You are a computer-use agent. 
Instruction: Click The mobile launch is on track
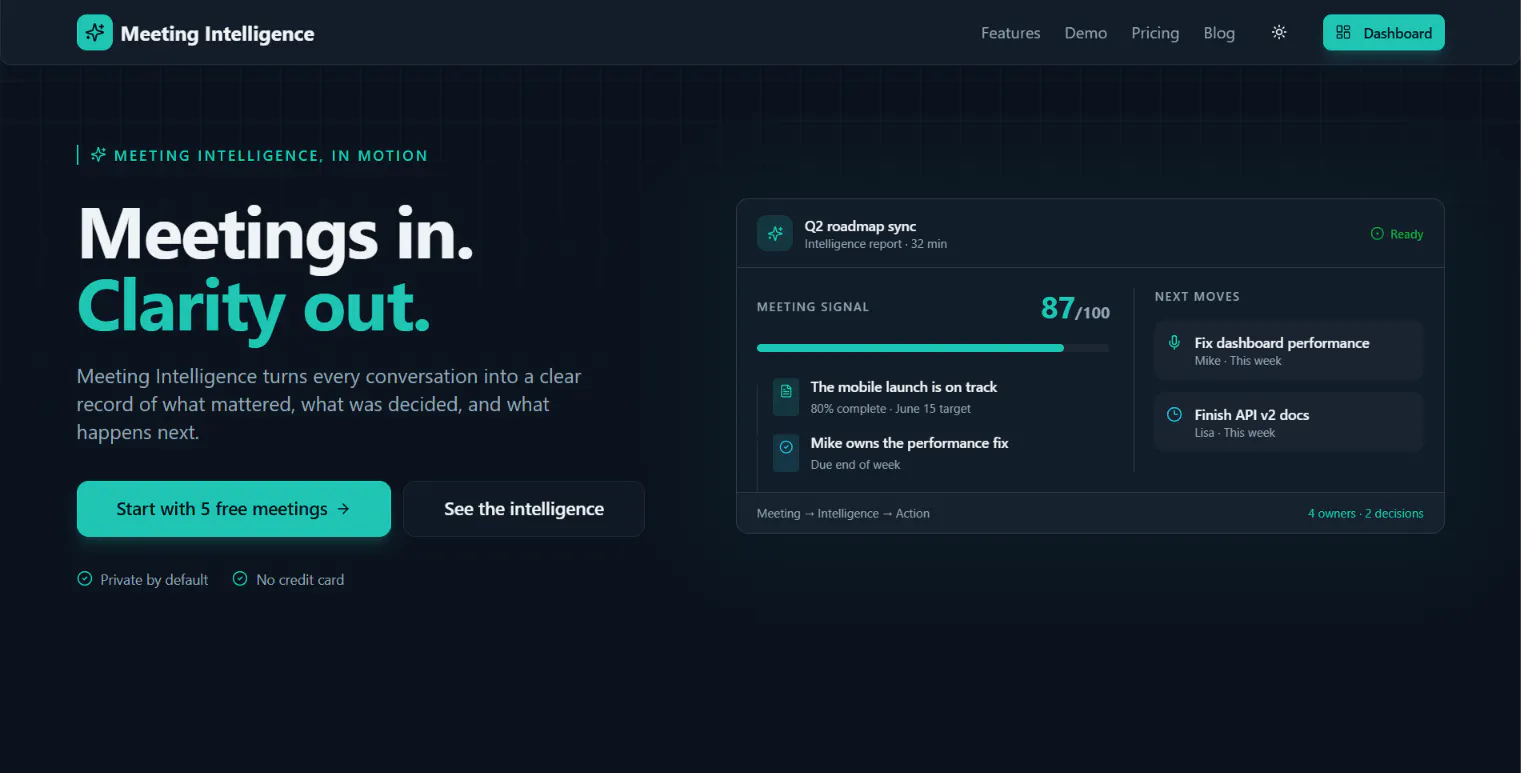click(904, 387)
